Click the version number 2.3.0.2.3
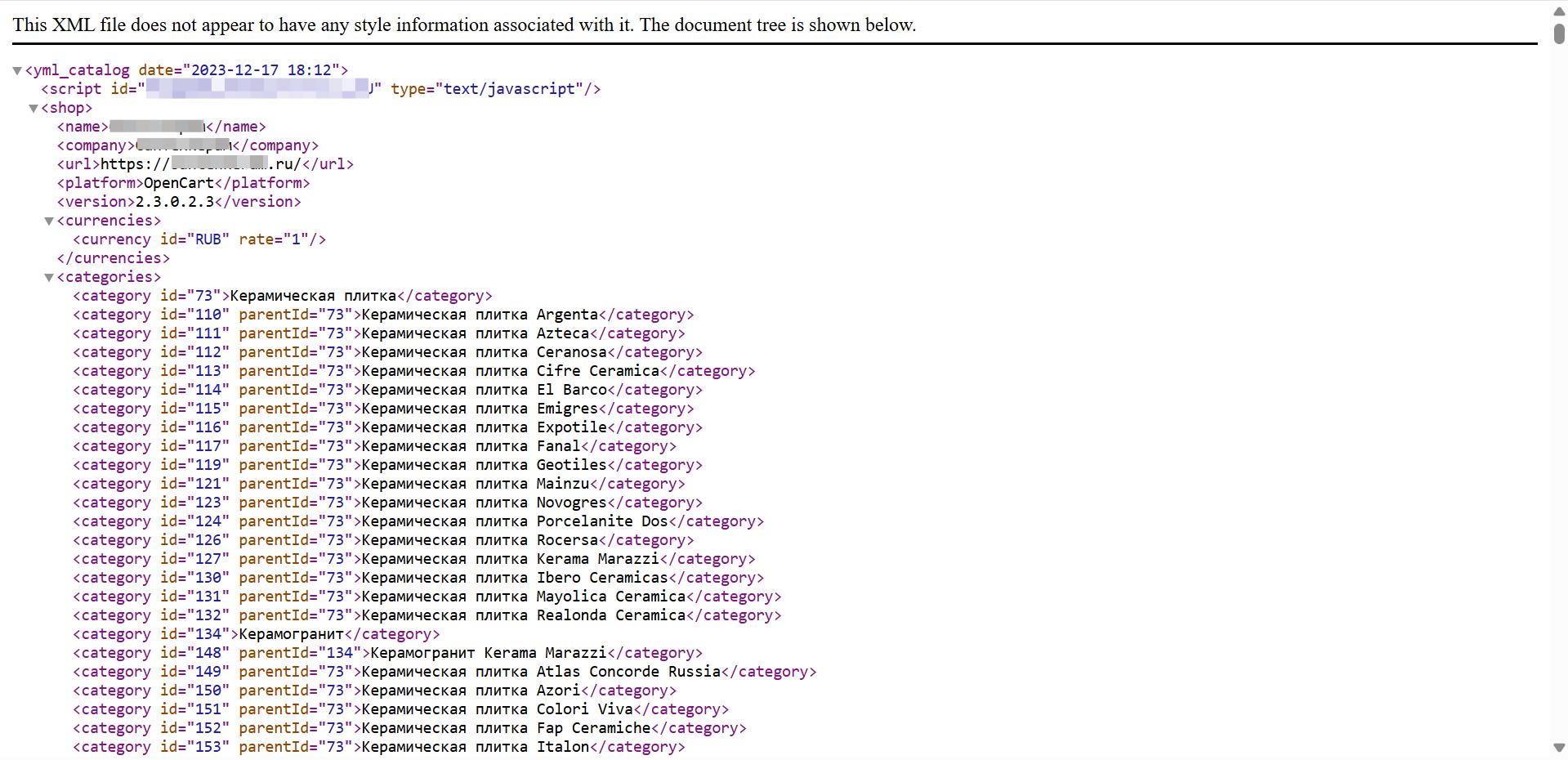 (175, 202)
